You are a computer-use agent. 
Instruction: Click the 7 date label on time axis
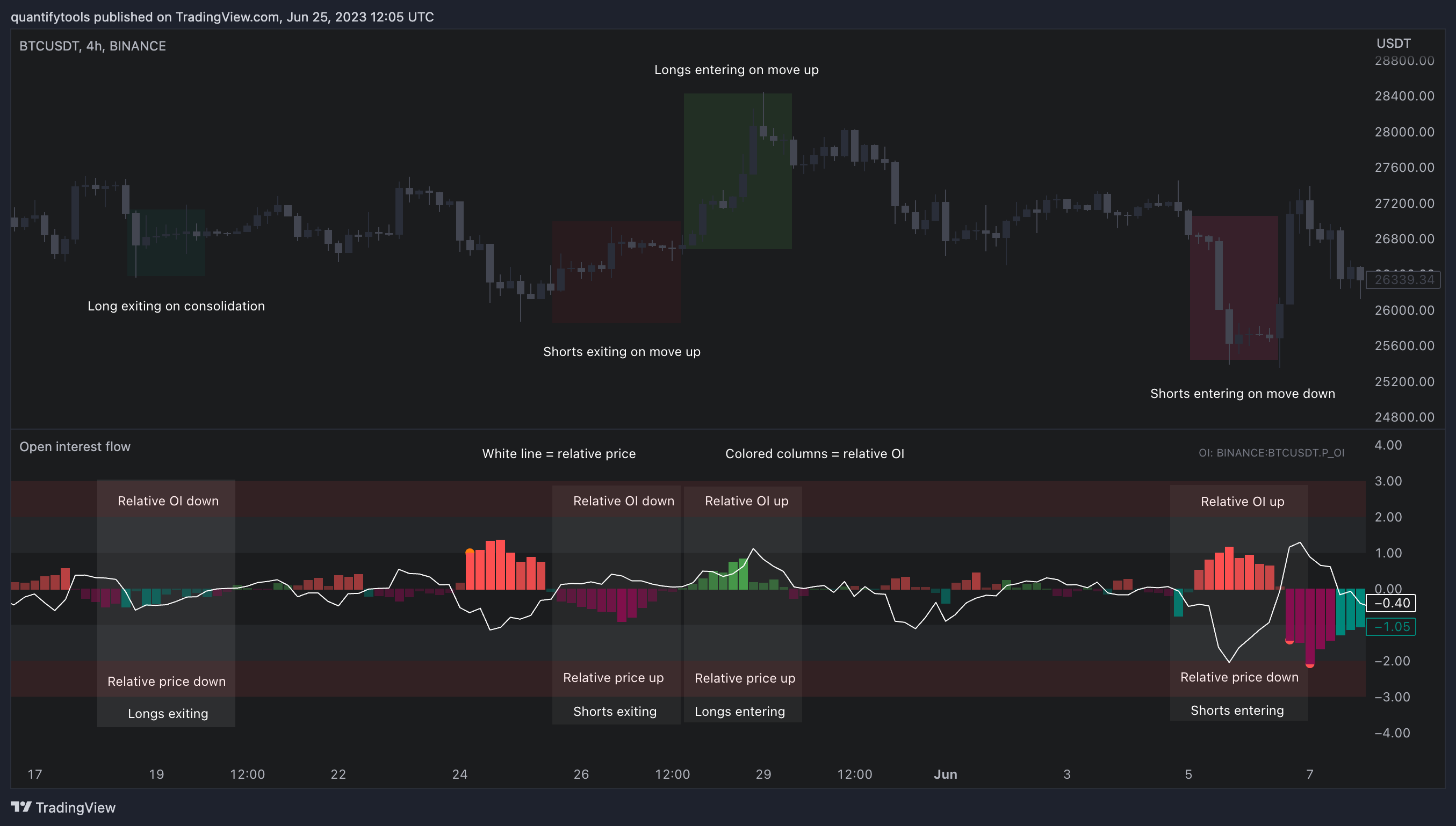pyautogui.click(x=1310, y=774)
